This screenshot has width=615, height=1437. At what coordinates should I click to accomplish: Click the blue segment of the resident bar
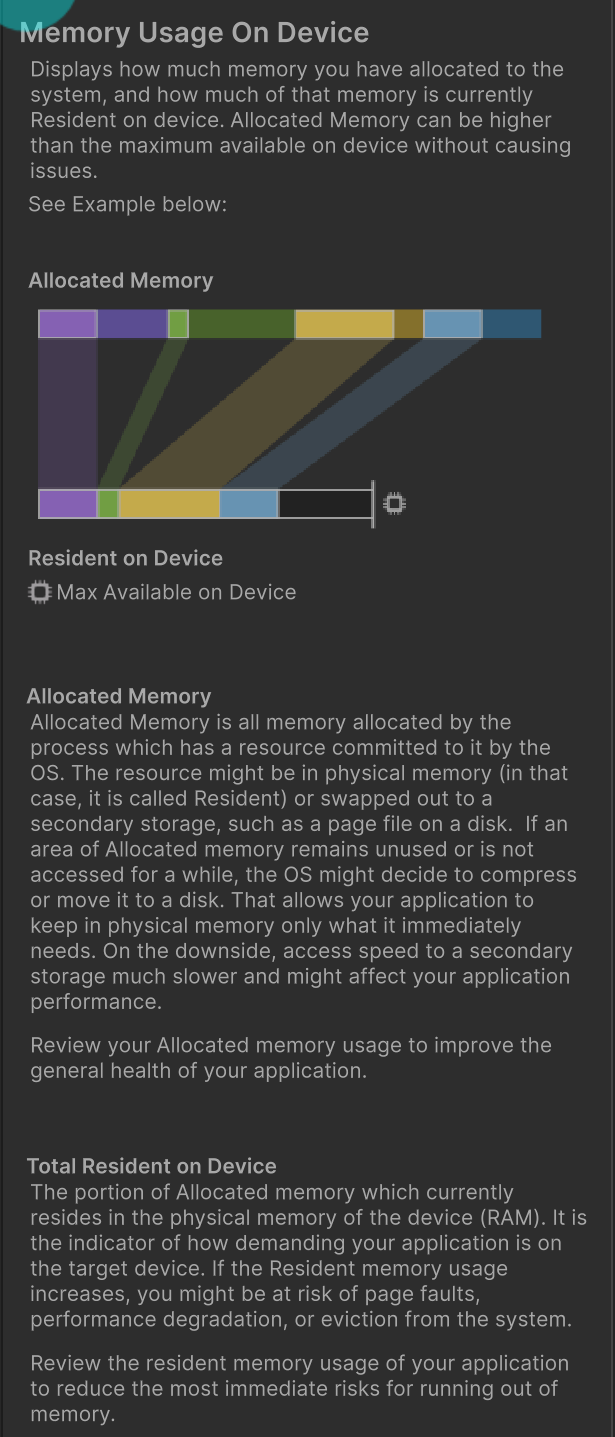point(249,504)
